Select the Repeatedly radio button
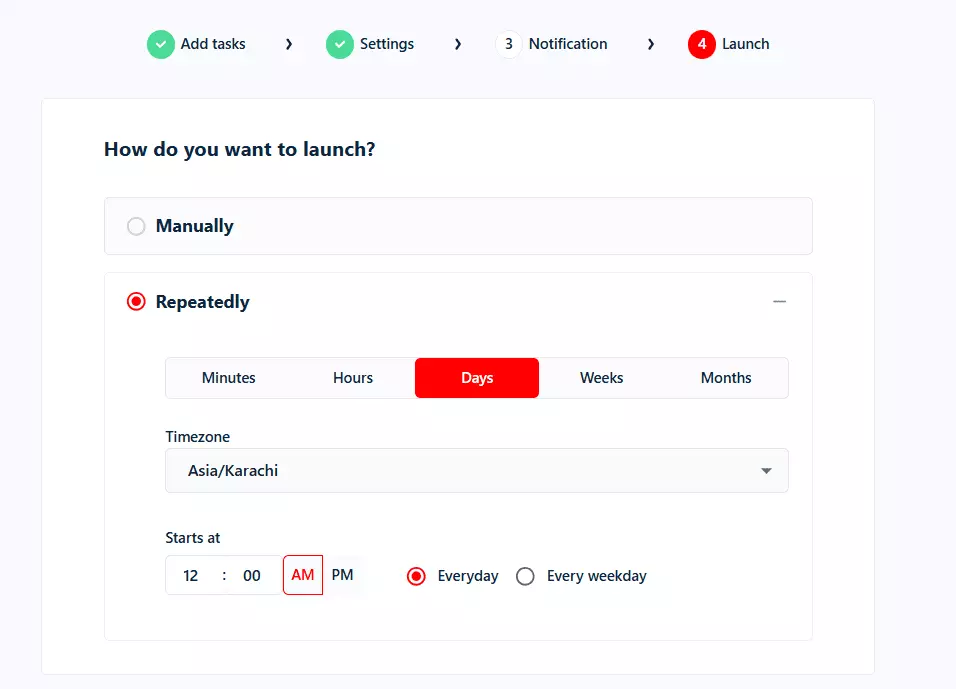 point(136,302)
